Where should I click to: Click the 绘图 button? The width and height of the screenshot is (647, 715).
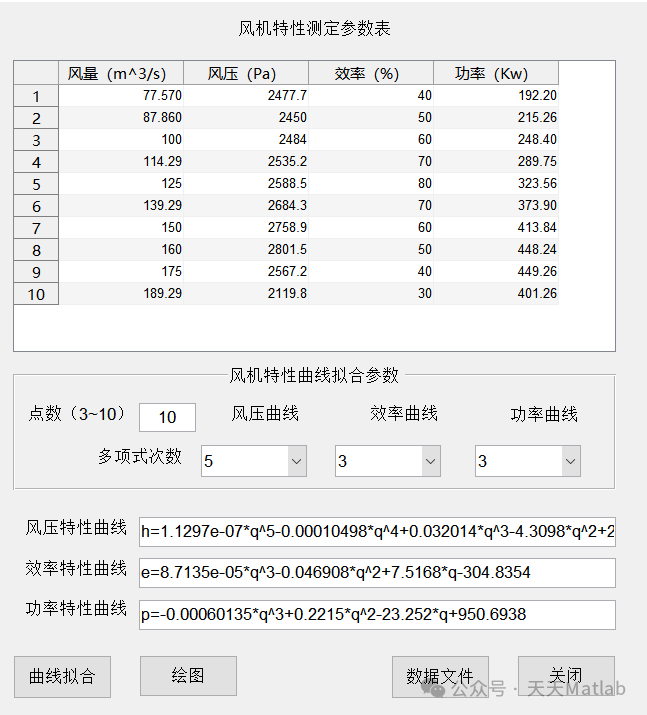[x=188, y=676]
